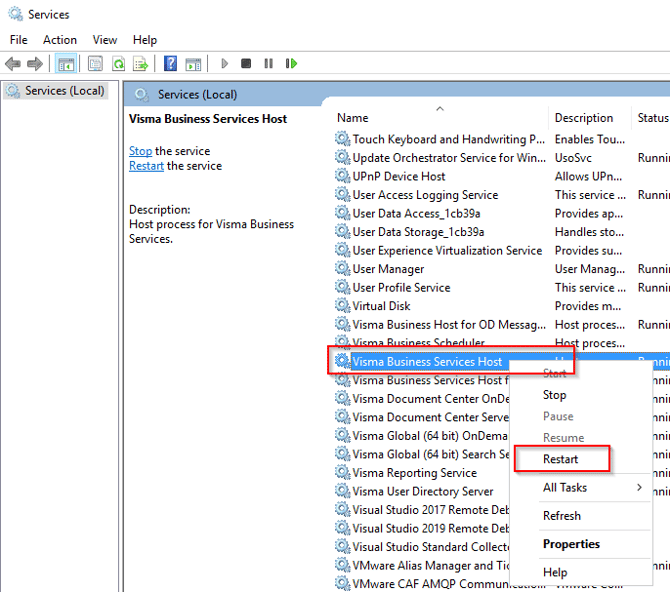
Task: Choose Refresh in the context menu
Action: click(562, 516)
